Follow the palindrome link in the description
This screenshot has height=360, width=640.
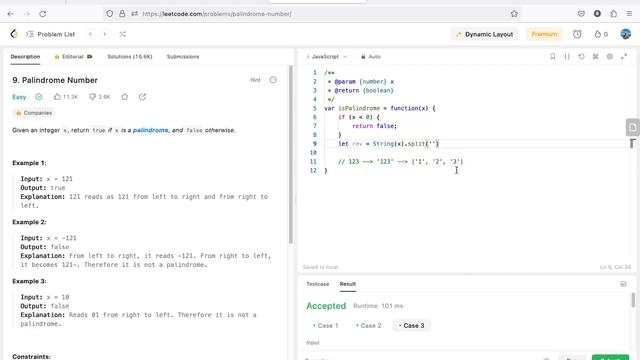coord(150,130)
